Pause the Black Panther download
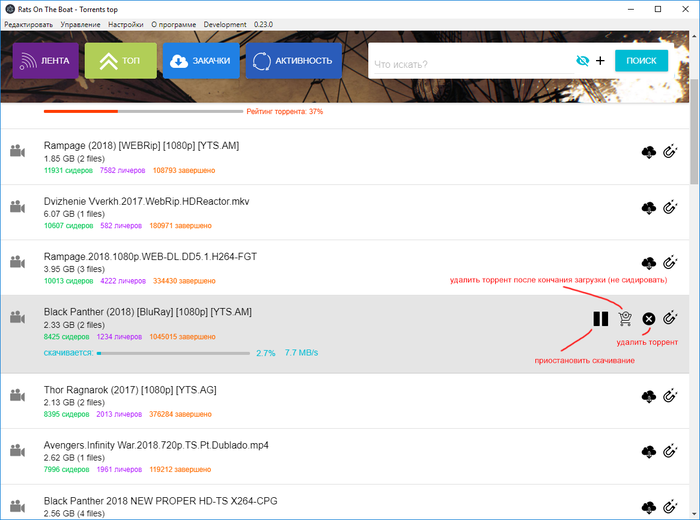The image size is (700, 520). coord(600,319)
